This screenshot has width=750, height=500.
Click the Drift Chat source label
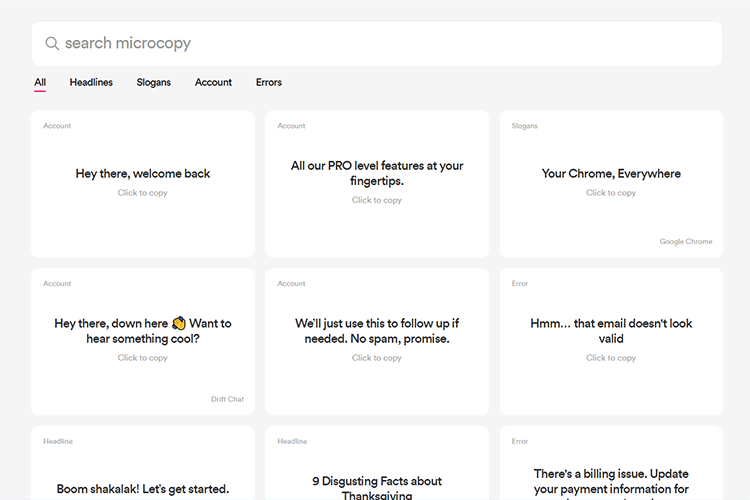(x=227, y=399)
